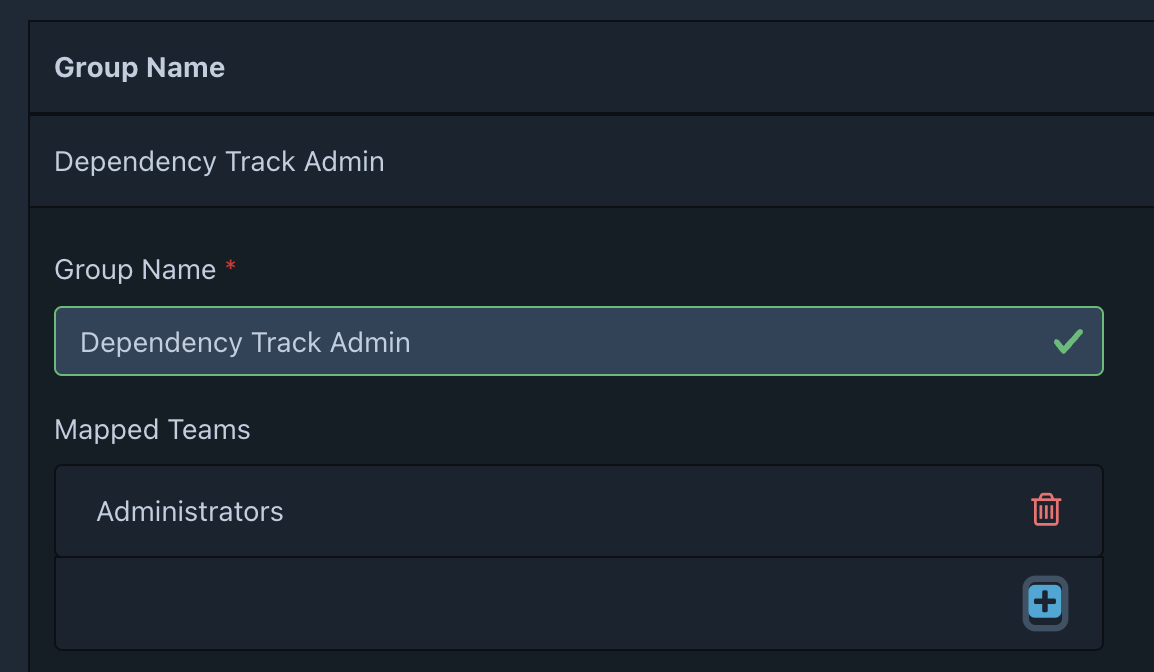This screenshot has width=1154, height=672.
Task: Add a mapped team with plus icon
Action: tap(1045, 602)
